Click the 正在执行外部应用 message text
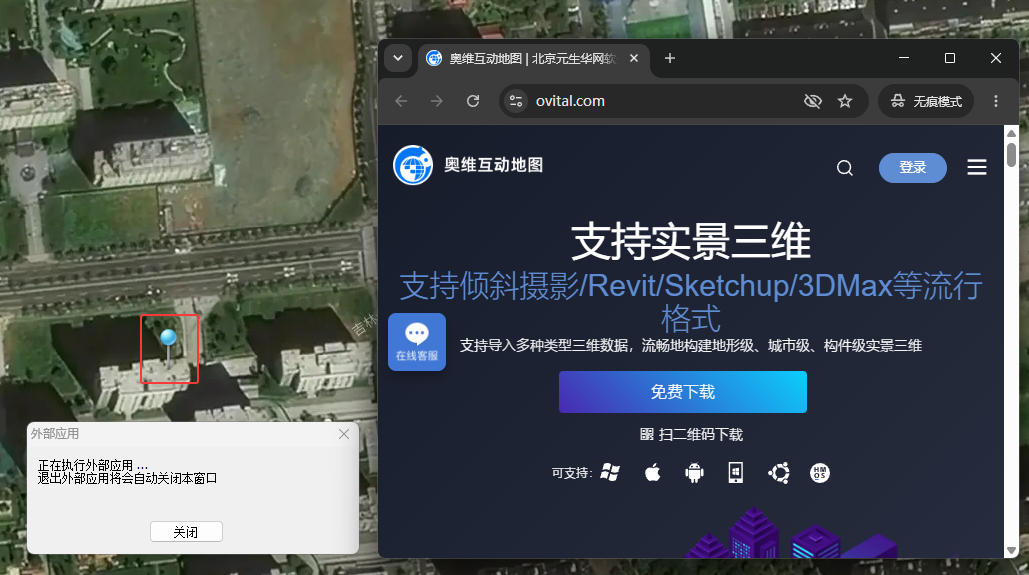Screen dimensions: 1029x575 point(93,465)
